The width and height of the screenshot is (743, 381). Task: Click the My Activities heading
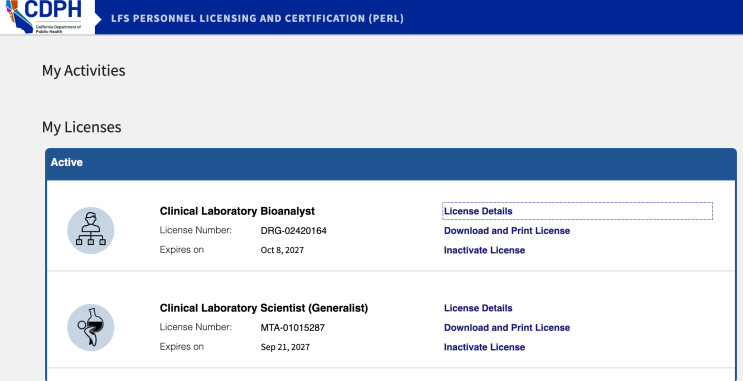tap(83, 71)
